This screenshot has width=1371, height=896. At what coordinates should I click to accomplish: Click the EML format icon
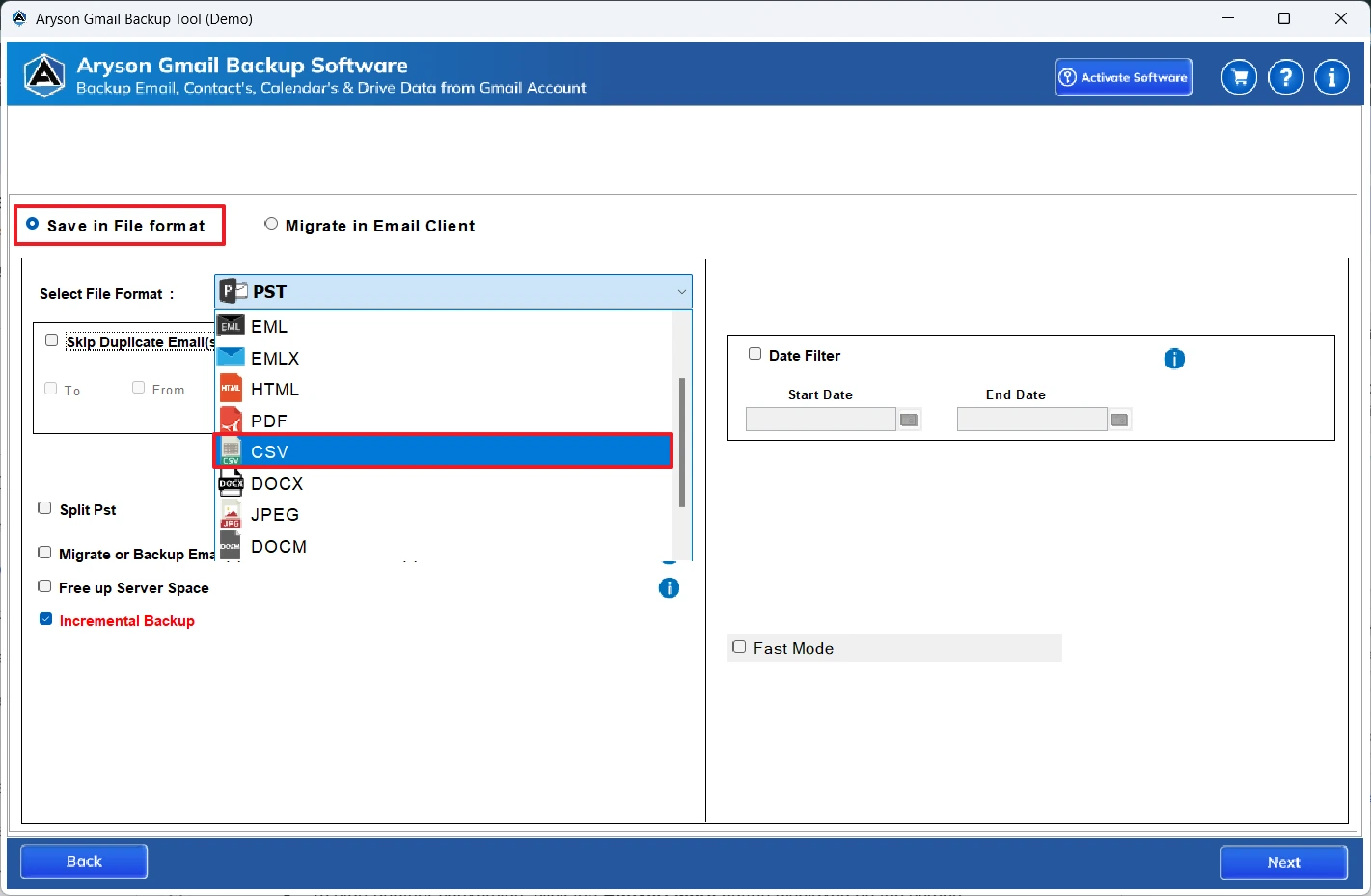click(231, 326)
